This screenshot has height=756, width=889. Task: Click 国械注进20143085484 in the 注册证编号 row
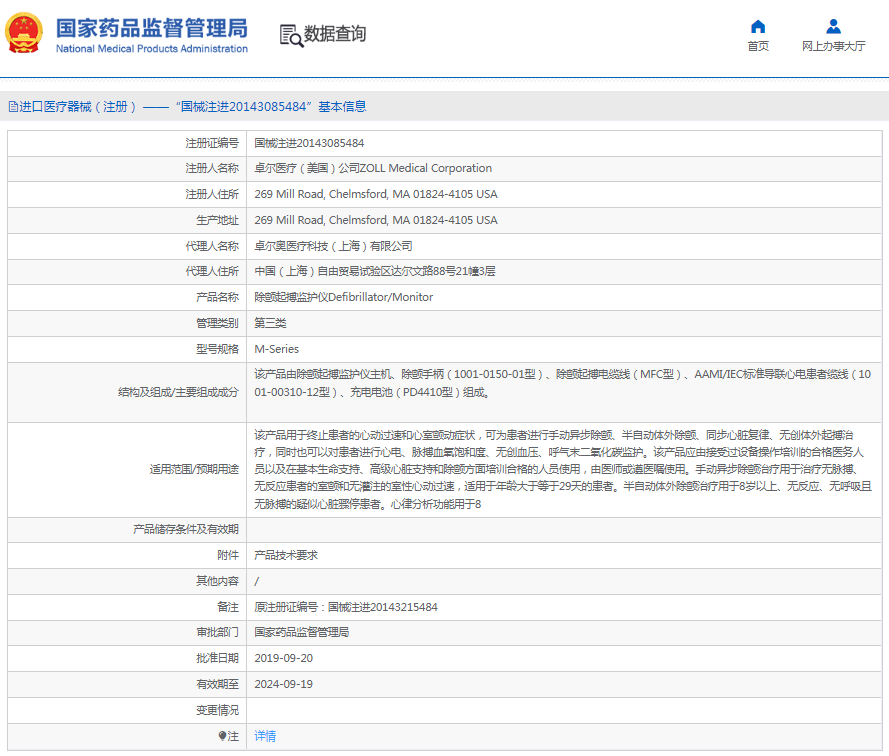click(309, 143)
